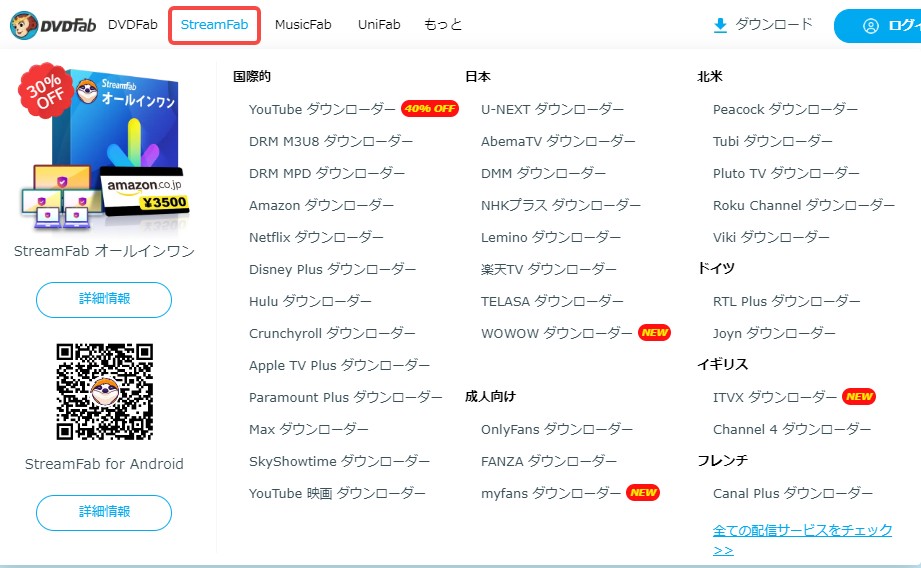The width and height of the screenshot is (921, 568).
Task: Click the NEW badge beside ITVX
Action: click(x=859, y=397)
